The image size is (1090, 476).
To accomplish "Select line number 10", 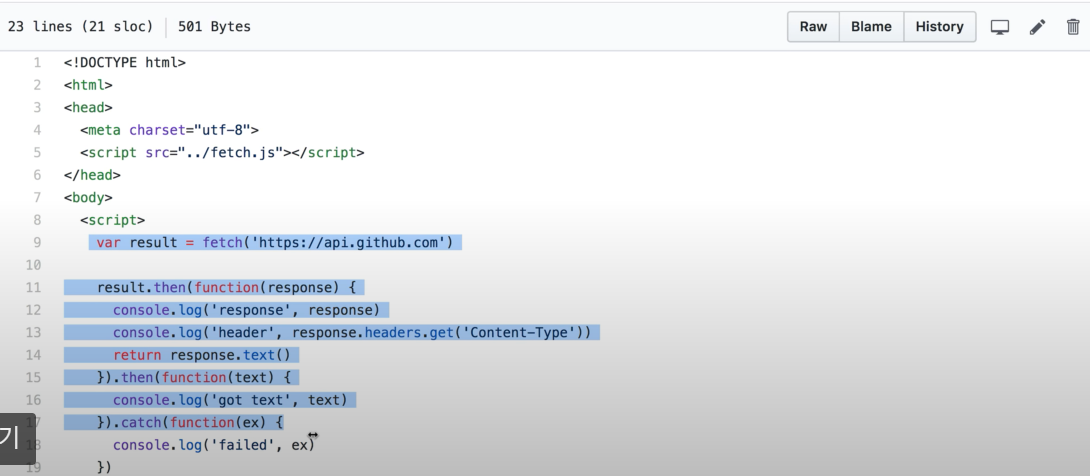I will pyautogui.click(x=33, y=265).
